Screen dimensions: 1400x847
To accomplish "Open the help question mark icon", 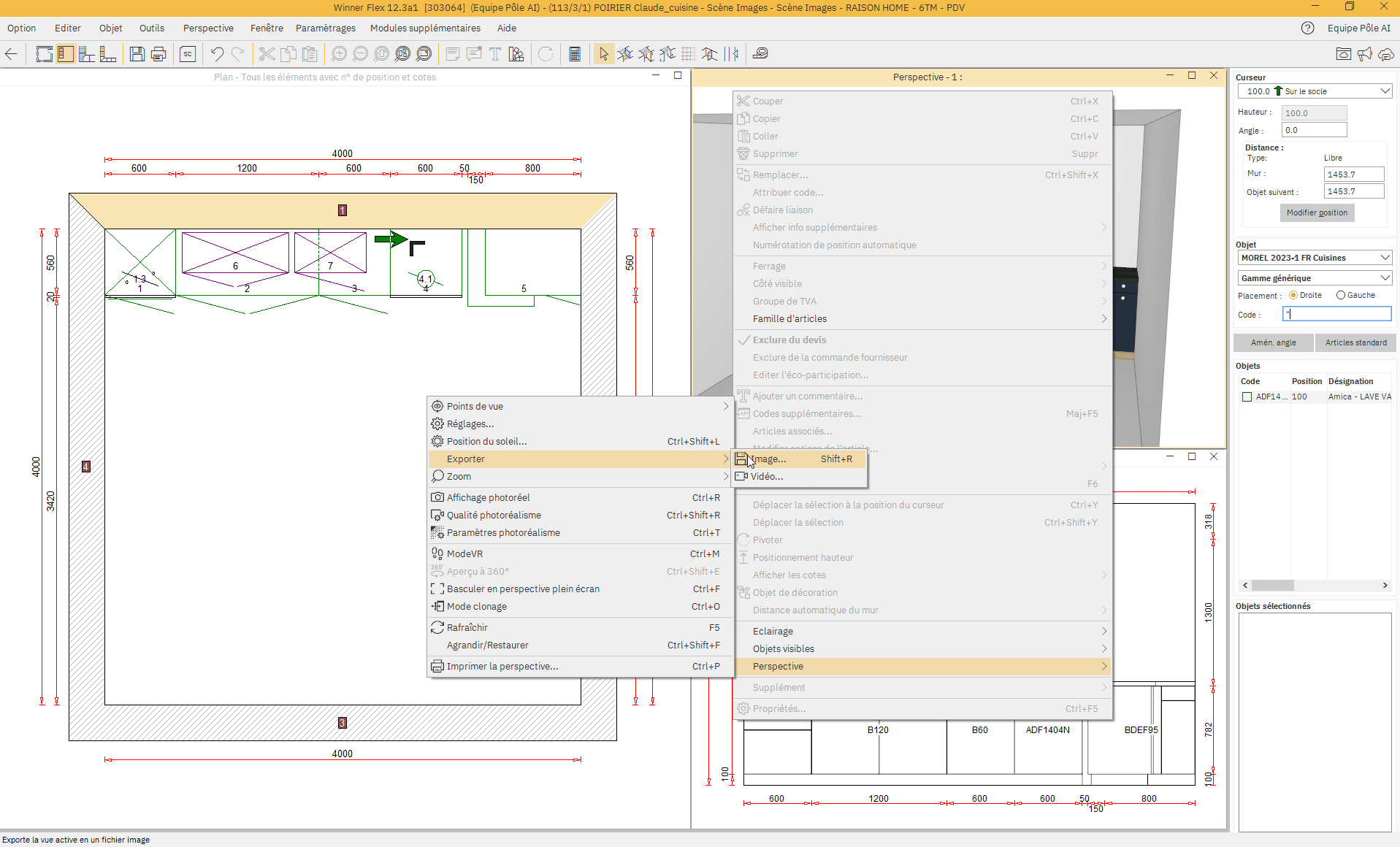I will (x=1307, y=28).
